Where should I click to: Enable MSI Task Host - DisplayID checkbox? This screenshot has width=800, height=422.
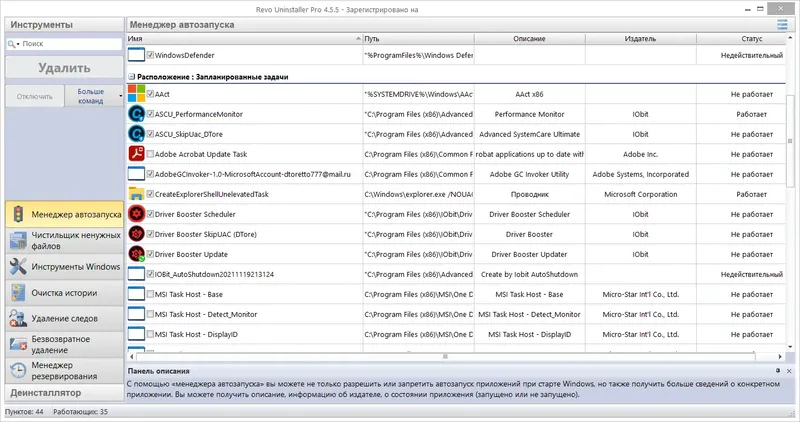click(150, 334)
